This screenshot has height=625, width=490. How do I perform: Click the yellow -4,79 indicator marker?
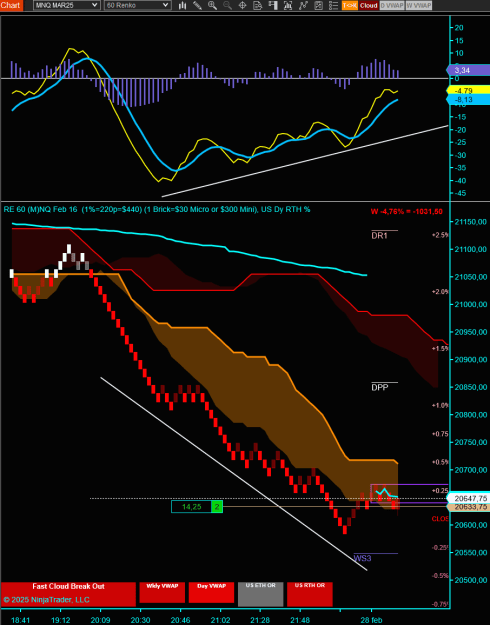pyautogui.click(x=468, y=90)
